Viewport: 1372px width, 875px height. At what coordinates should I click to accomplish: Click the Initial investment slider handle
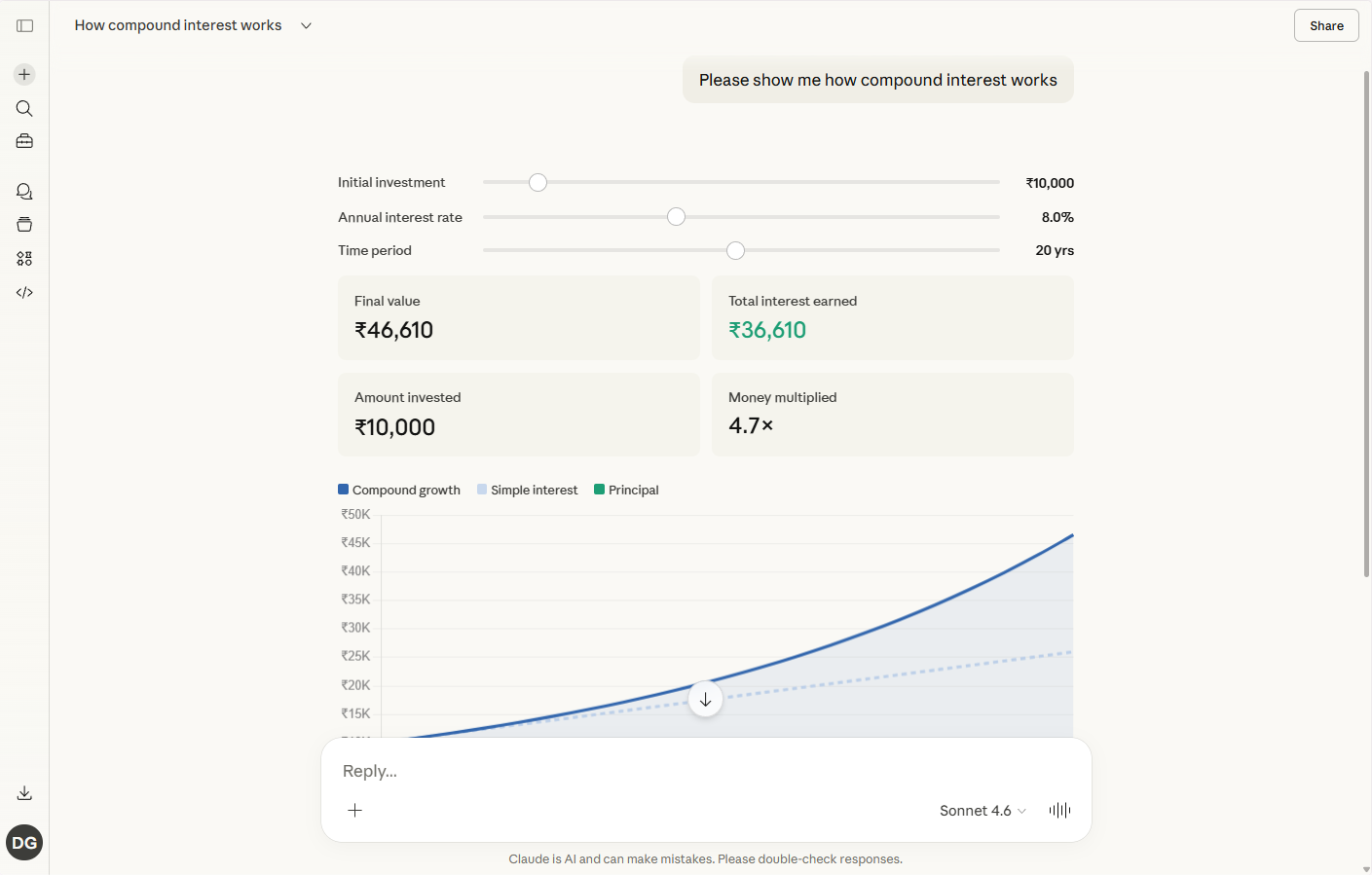[x=538, y=183]
